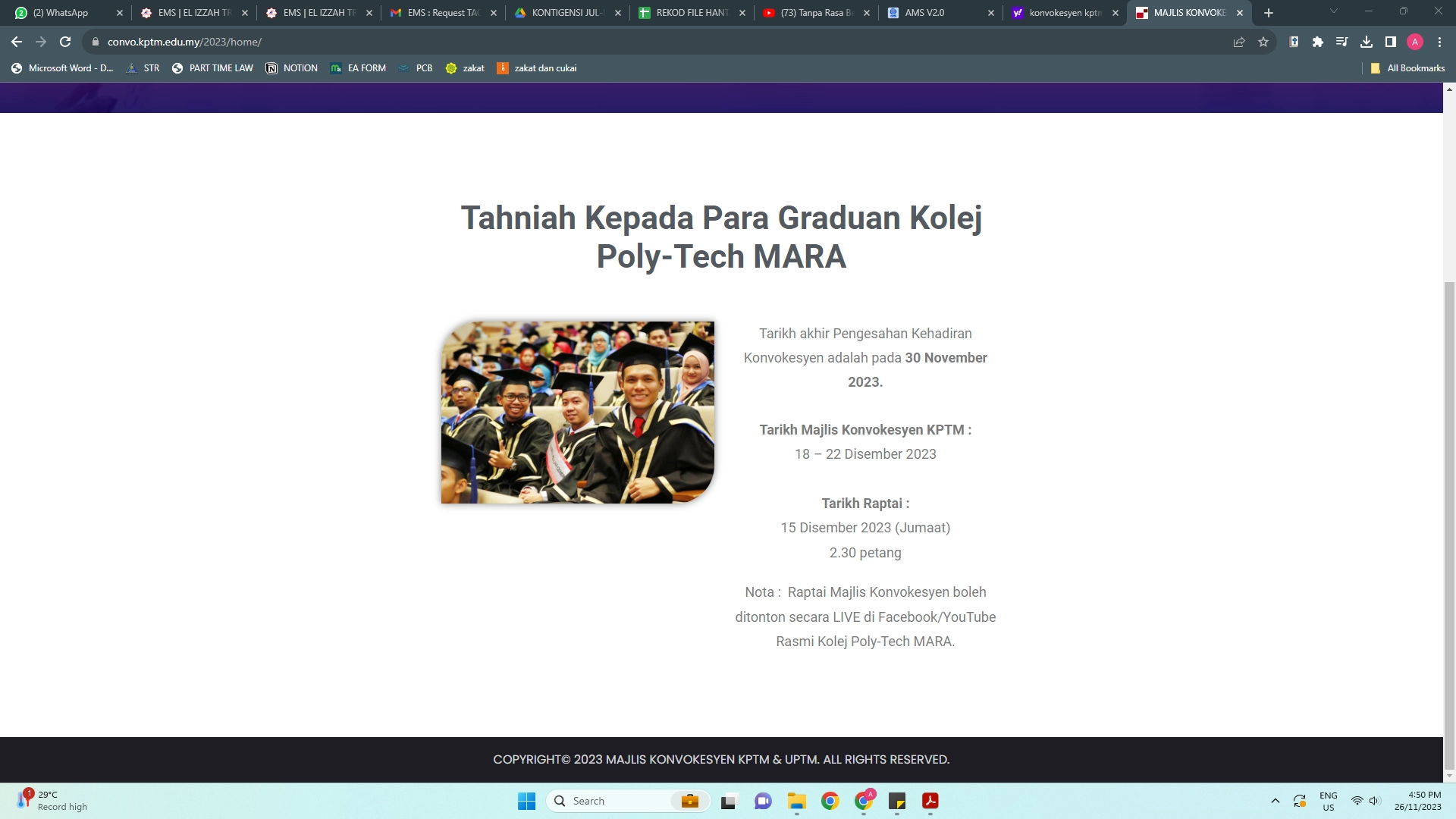
Task: Click scrollbar down arrow
Action: tap(1449, 776)
